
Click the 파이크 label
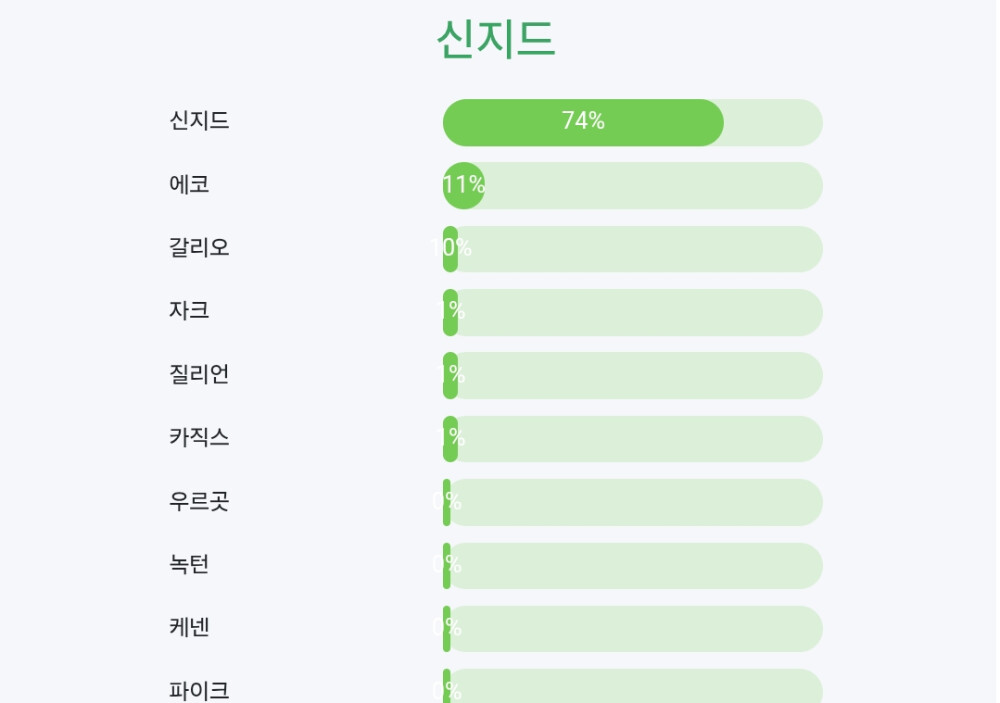(199, 690)
